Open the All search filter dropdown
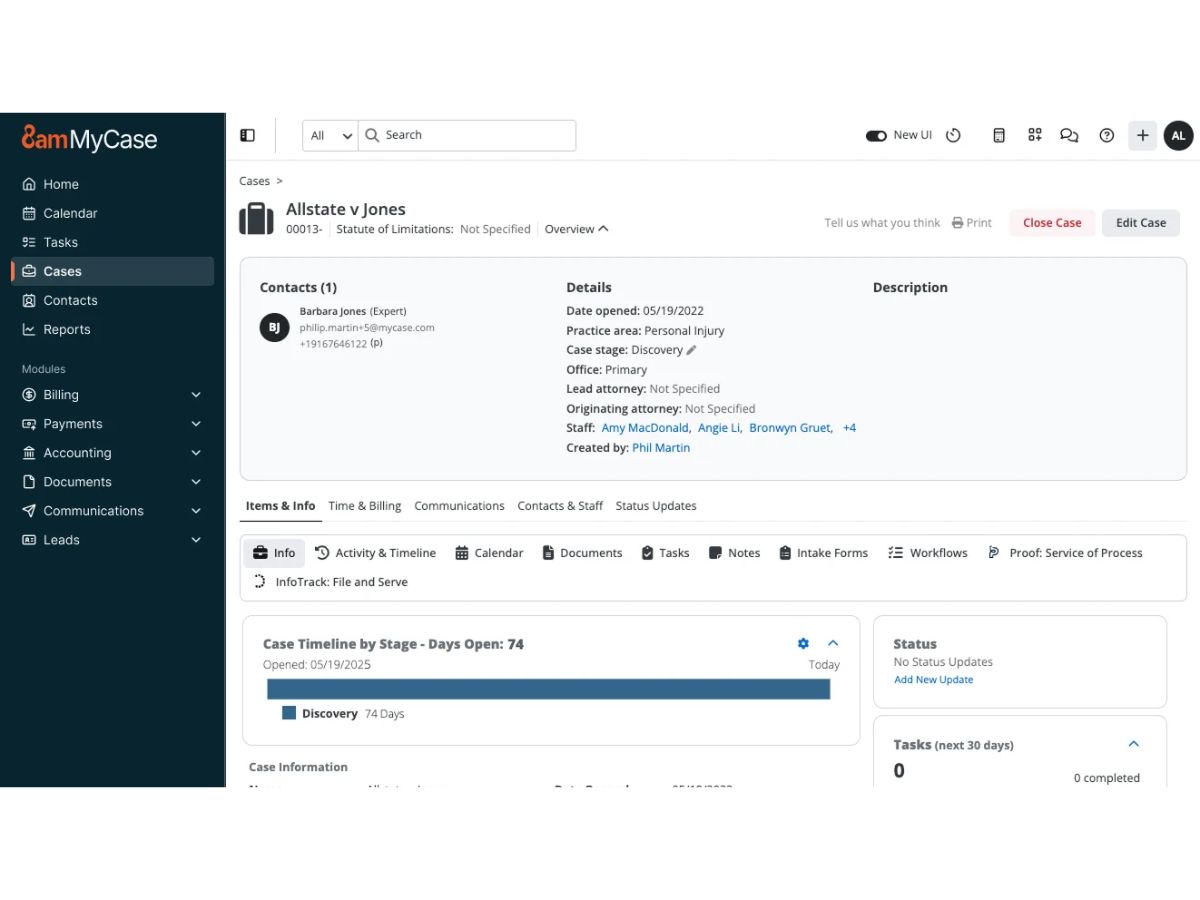This screenshot has width=1200, height=900. (331, 136)
